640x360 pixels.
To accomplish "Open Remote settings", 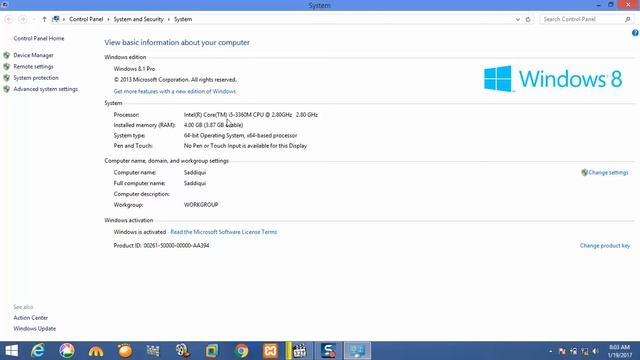I will (33, 67).
